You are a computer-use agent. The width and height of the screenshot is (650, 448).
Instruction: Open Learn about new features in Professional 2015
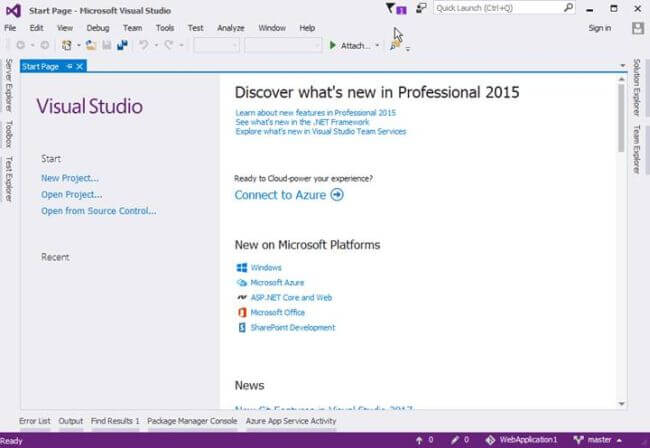315,113
